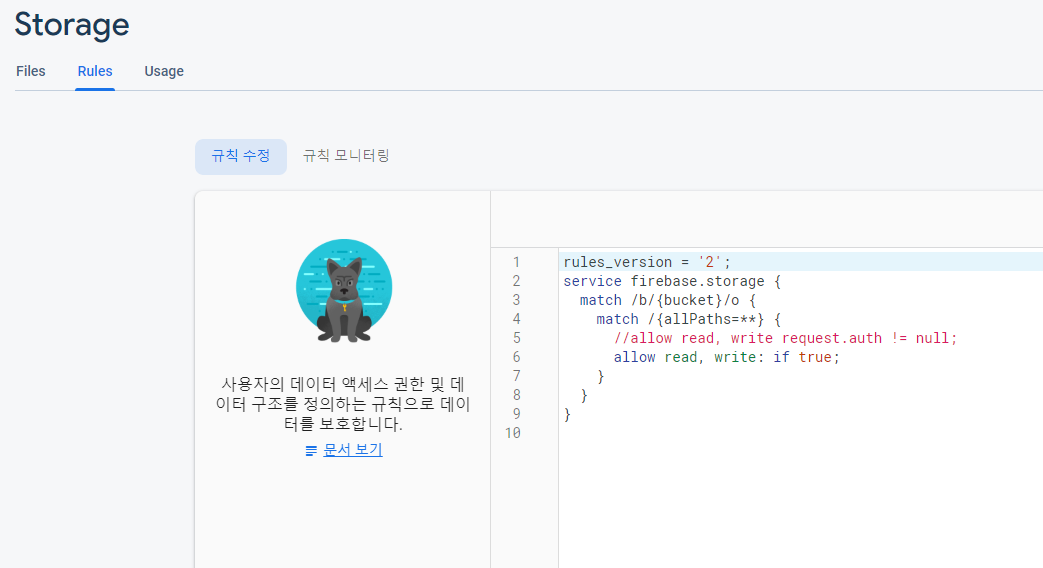The width and height of the screenshot is (1043, 568).
Task: Click the allow read, write: if true line
Action: click(x=726, y=357)
